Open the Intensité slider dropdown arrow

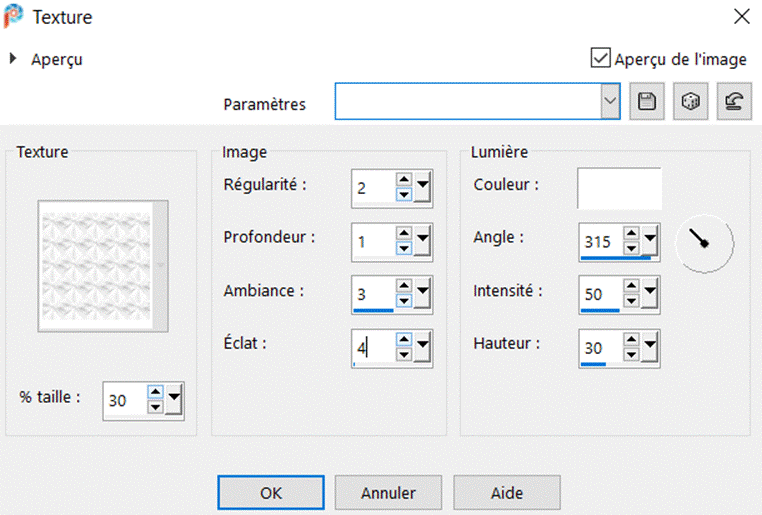pos(651,294)
